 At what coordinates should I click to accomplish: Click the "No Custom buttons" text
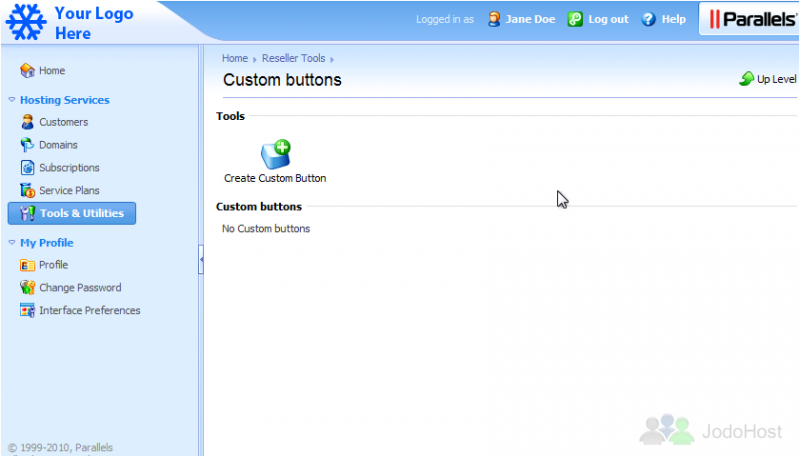click(266, 228)
